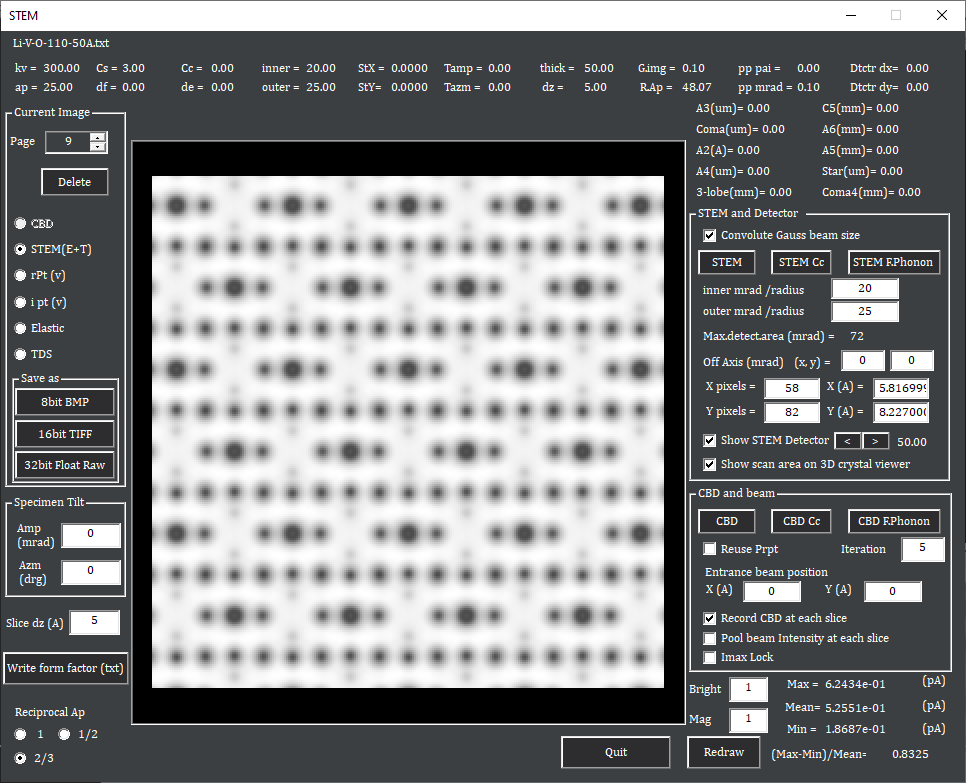966x783 pixels.
Task: Click the Slice dz (A) field
Action: (x=94, y=622)
